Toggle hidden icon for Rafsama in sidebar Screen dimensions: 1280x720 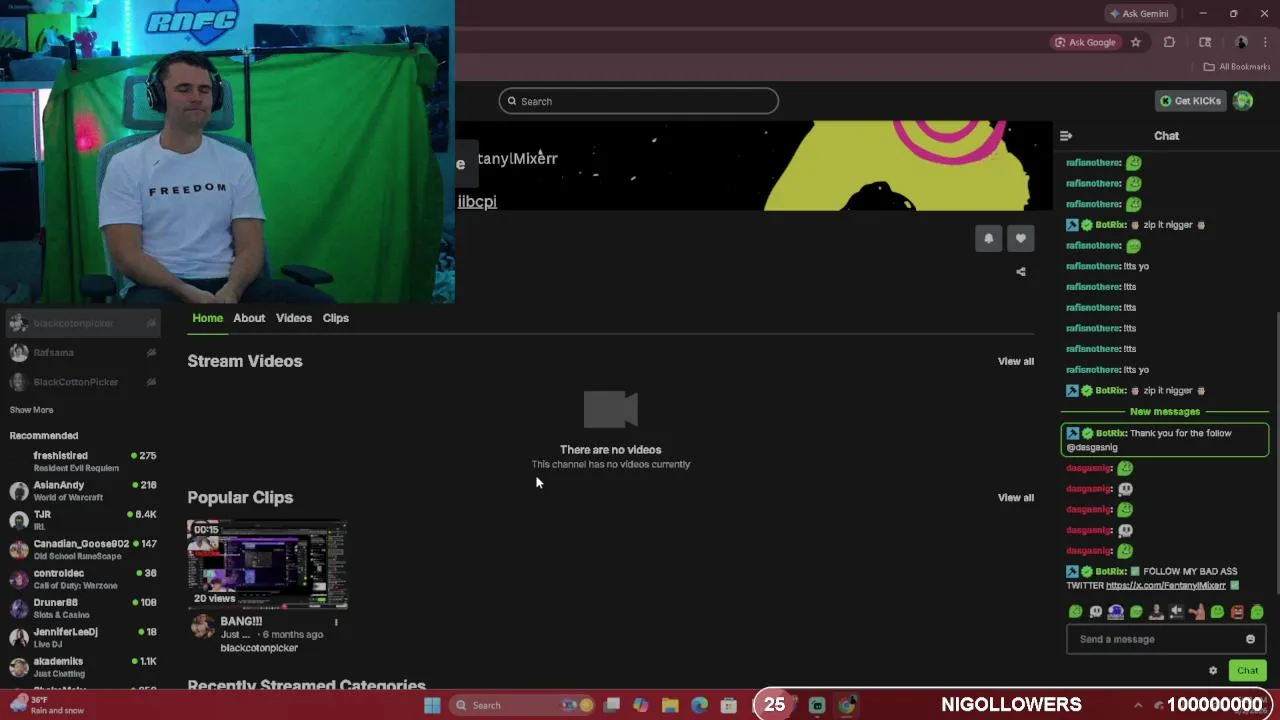click(151, 352)
